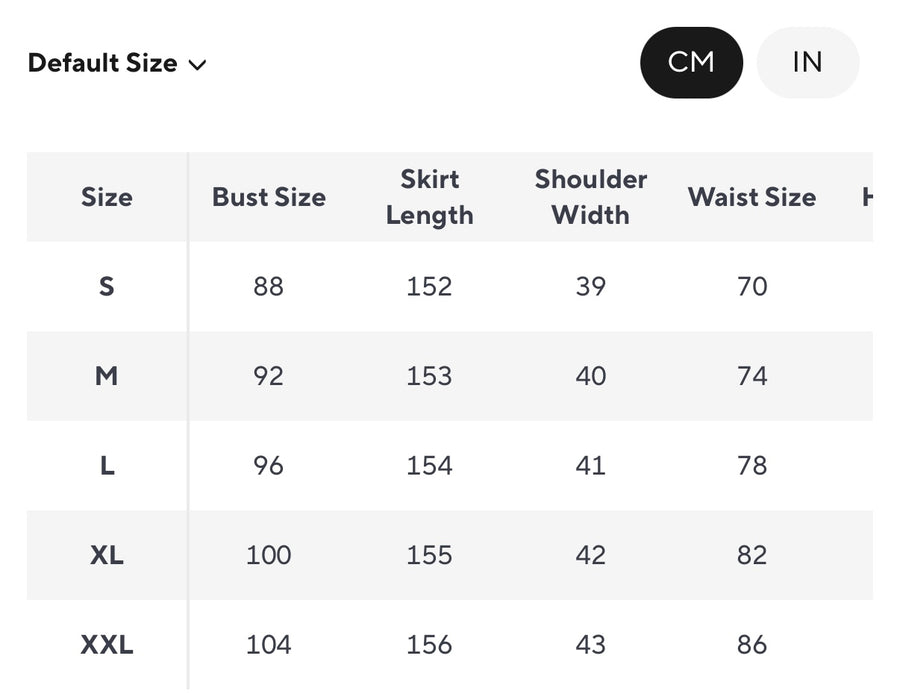This screenshot has height=694, width=900.
Task: Click waist value 82 for XL
Action: pyautogui.click(x=751, y=555)
